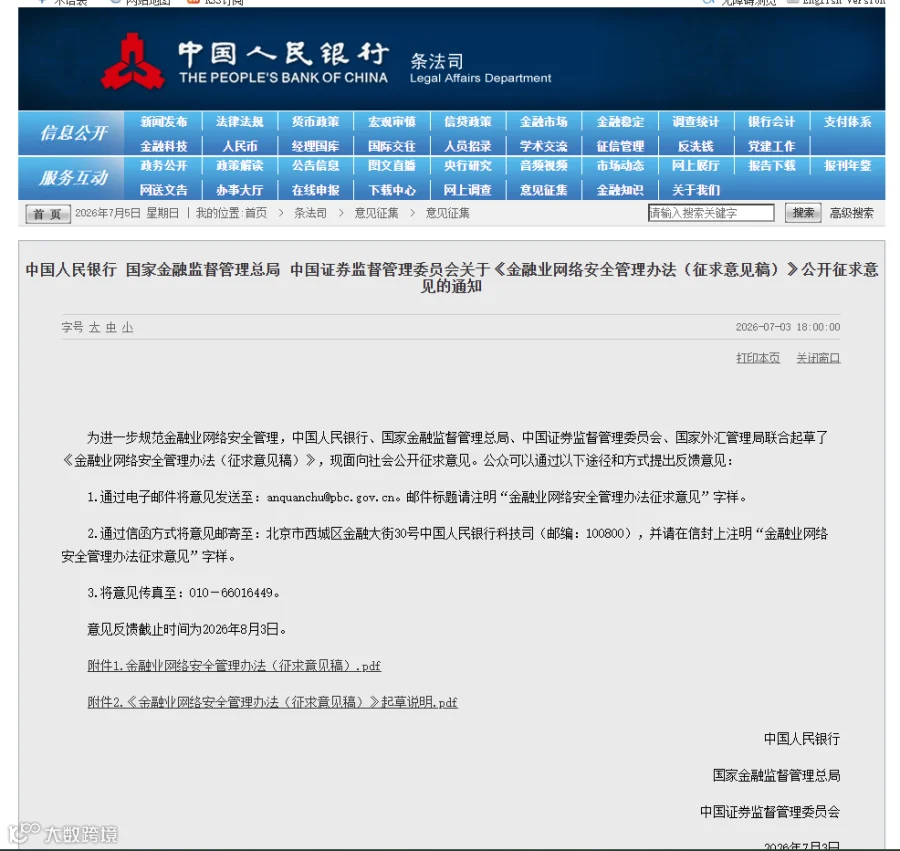Open 政策解读 menu item
Image resolution: width=900 pixels, height=851 pixels.
(239, 166)
